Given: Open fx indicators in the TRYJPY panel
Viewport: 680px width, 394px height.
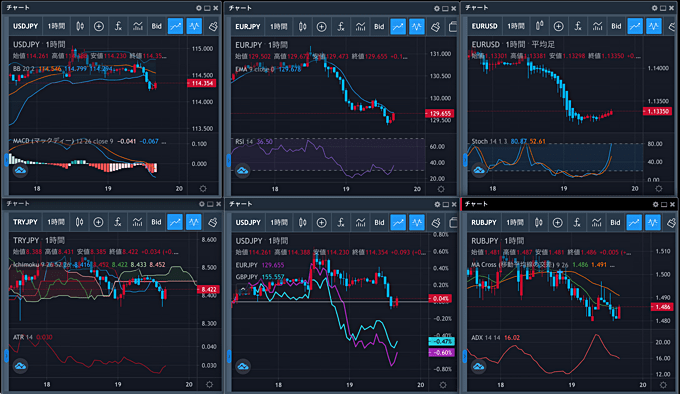Looking at the screenshot, I should [x=118, y=222].
